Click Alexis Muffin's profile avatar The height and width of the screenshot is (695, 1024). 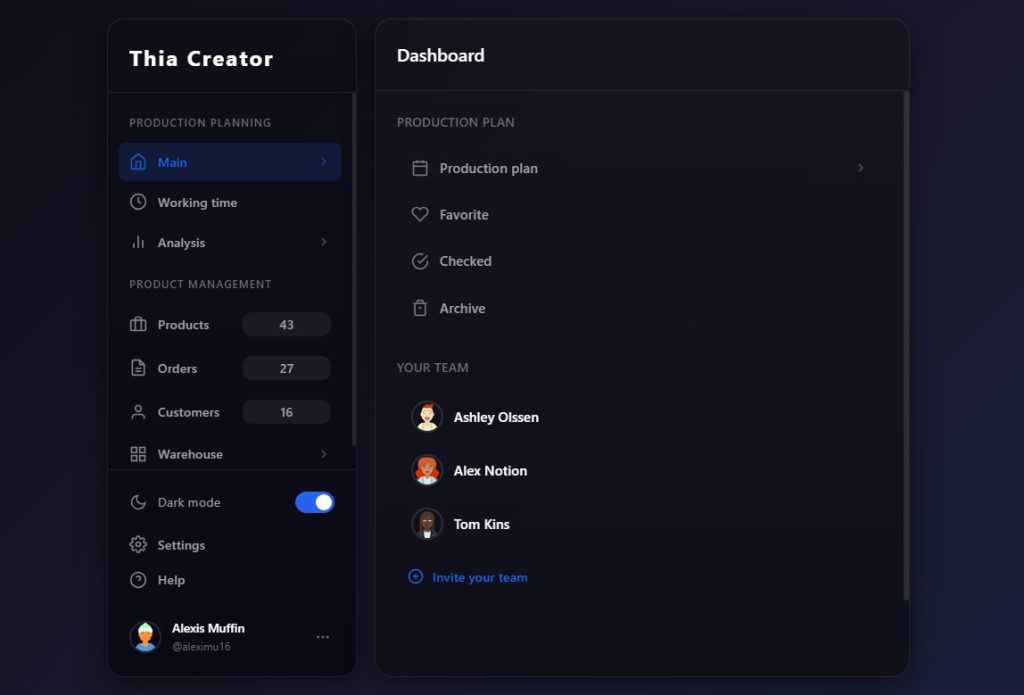pyautogui.click(x=145, y=637)
